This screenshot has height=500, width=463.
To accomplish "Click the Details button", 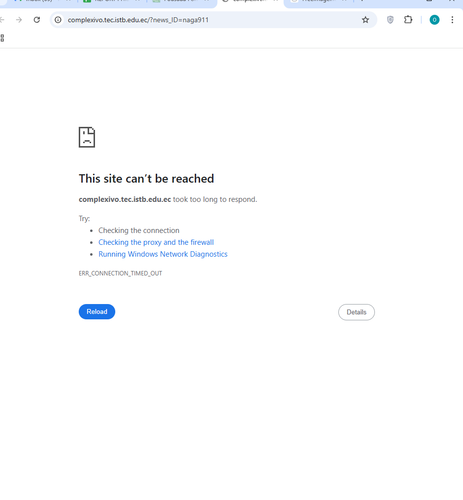I will (x=356, y=312).
